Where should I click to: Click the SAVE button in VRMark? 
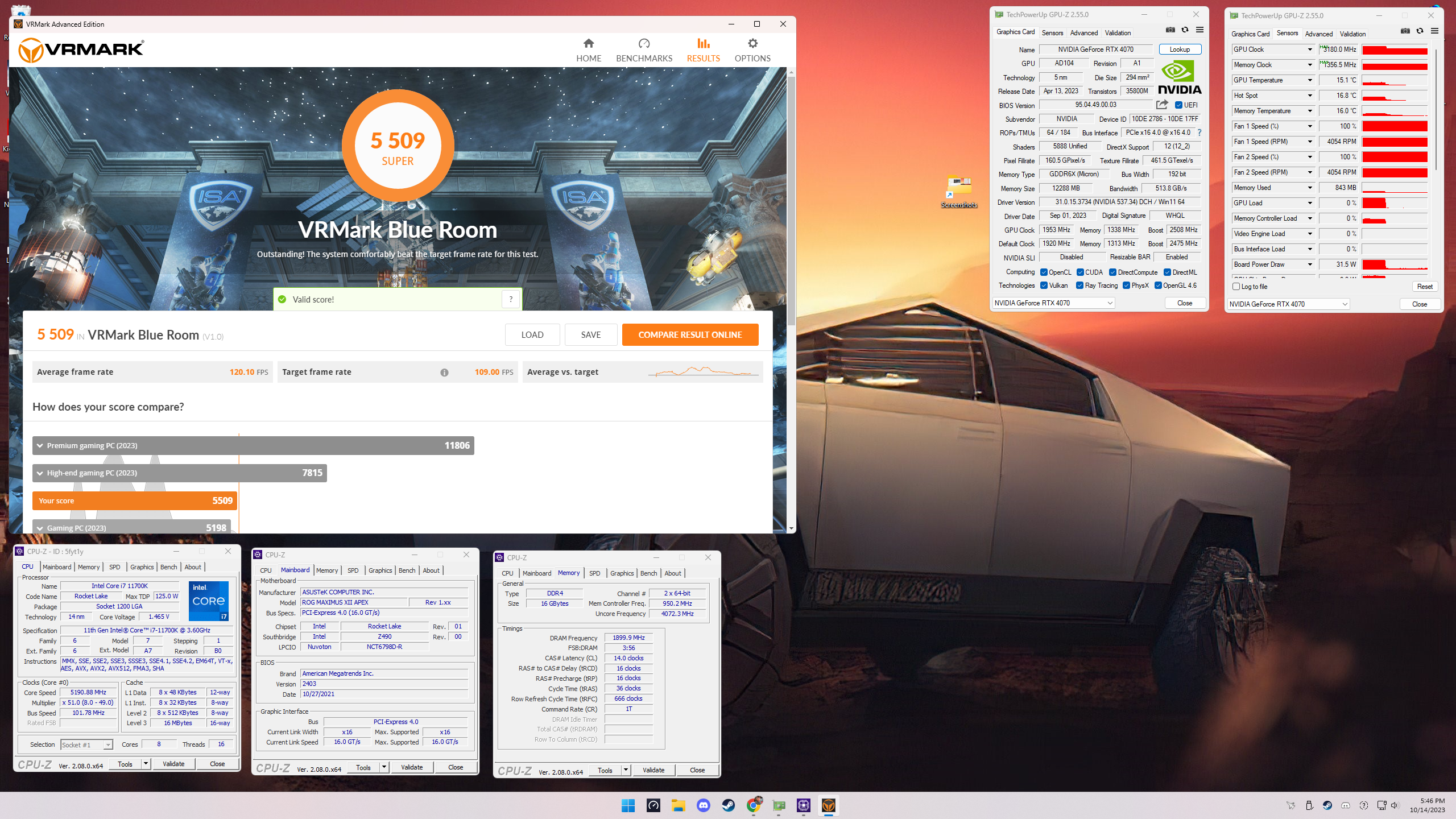(x=591, y=335)
